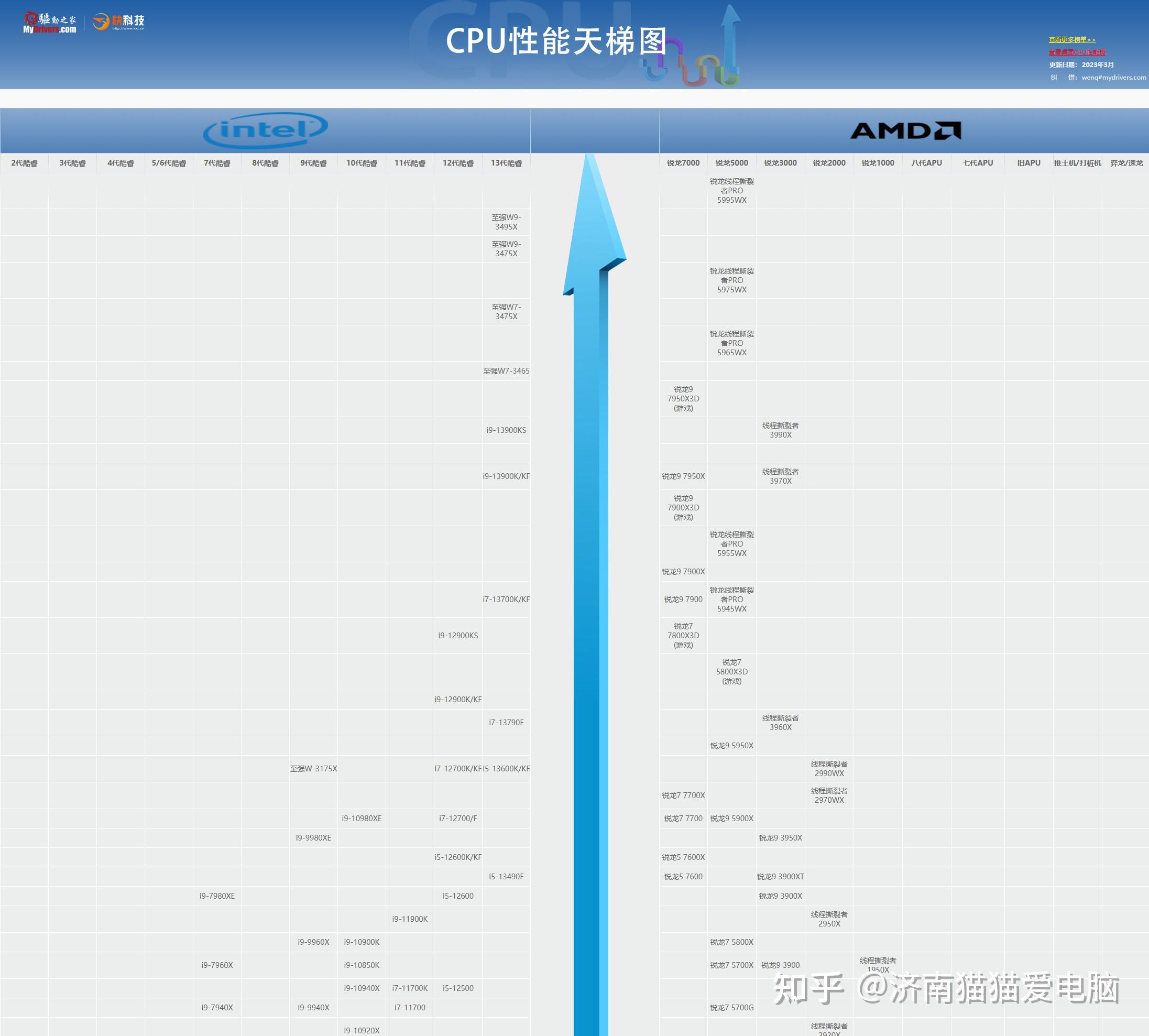The height and width of the screenshot is (1036, 1149).
Task: Open the 查看更多榜单>> link
Action: (x=1071, y=39)
